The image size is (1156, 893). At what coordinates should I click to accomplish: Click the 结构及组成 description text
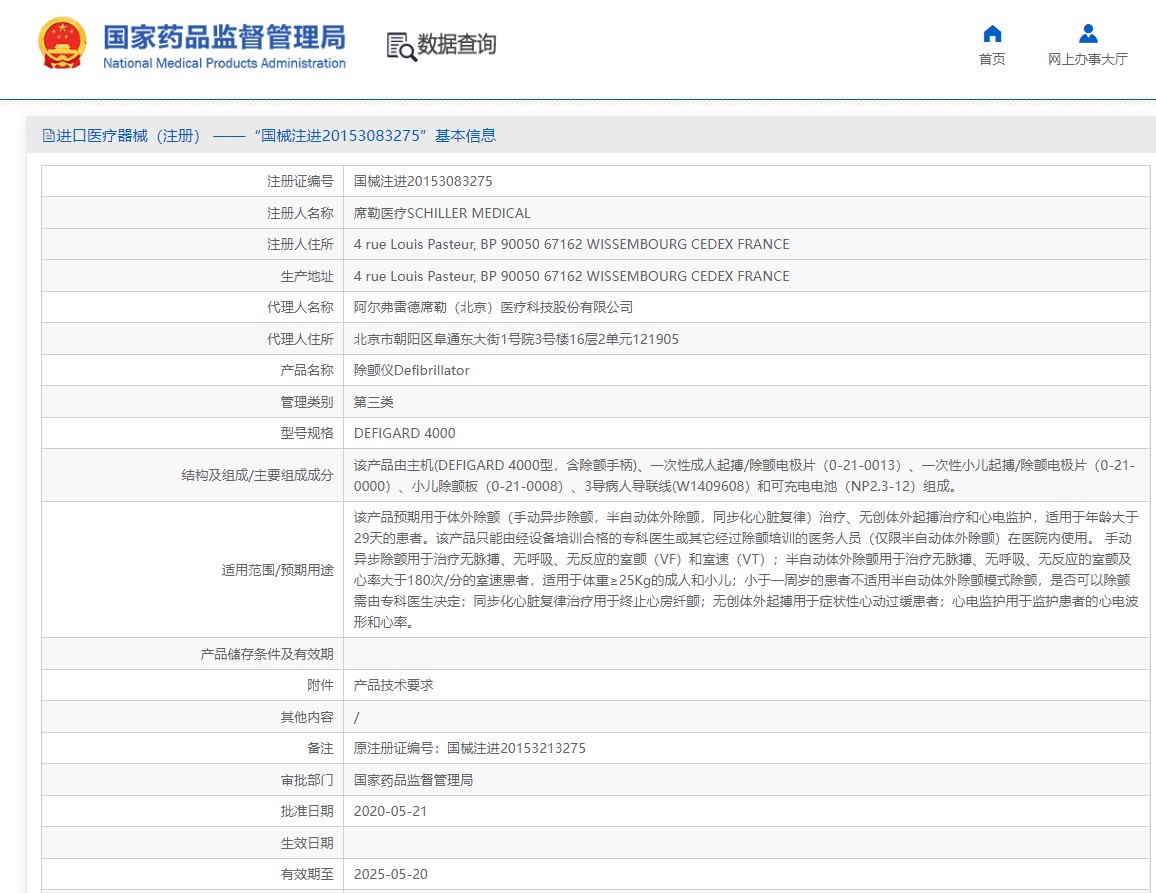coord(745,476)
